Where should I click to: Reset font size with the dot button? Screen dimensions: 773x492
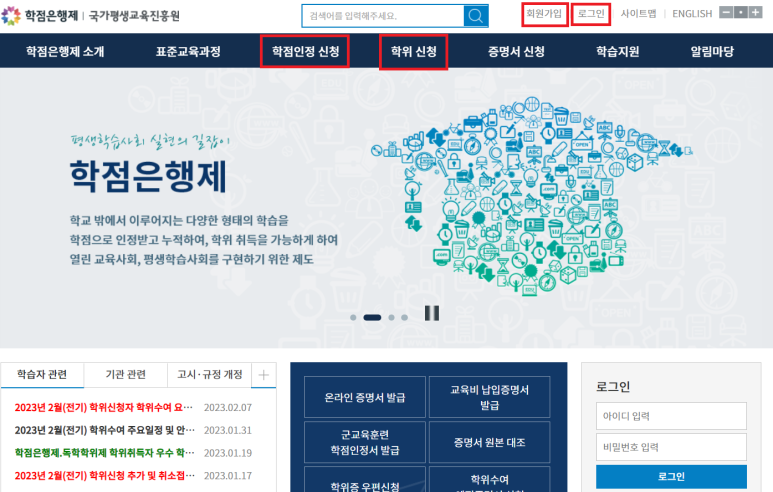(x=740, y=12)
